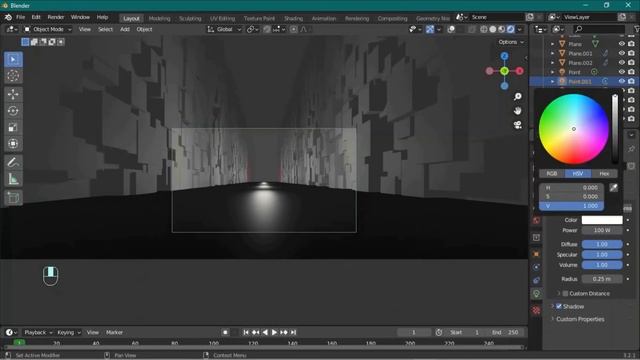Switch to the Animation workspace tab
Viewport: 640px width, 360px height.
click(324, 18)
